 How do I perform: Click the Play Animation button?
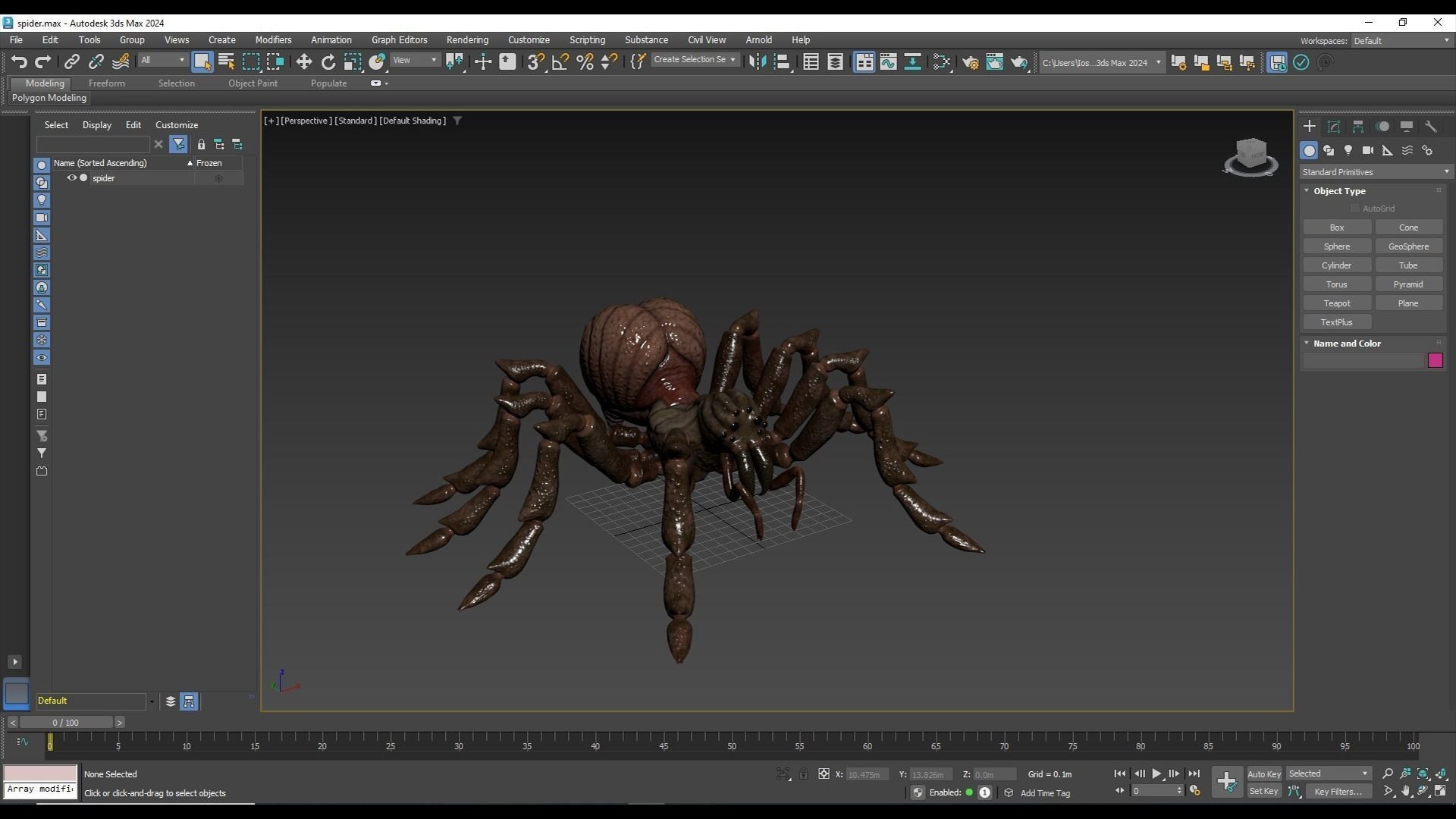[x=1156, y=773]
